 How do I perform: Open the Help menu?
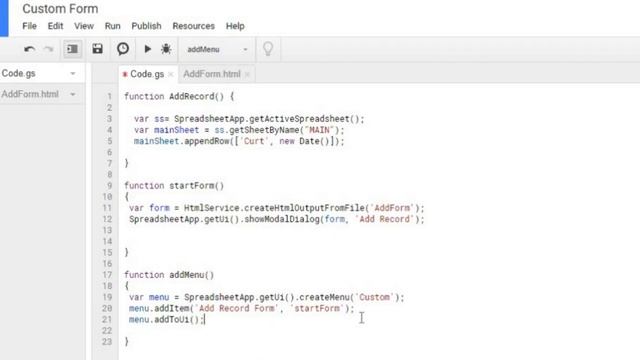tap(235, 26)
